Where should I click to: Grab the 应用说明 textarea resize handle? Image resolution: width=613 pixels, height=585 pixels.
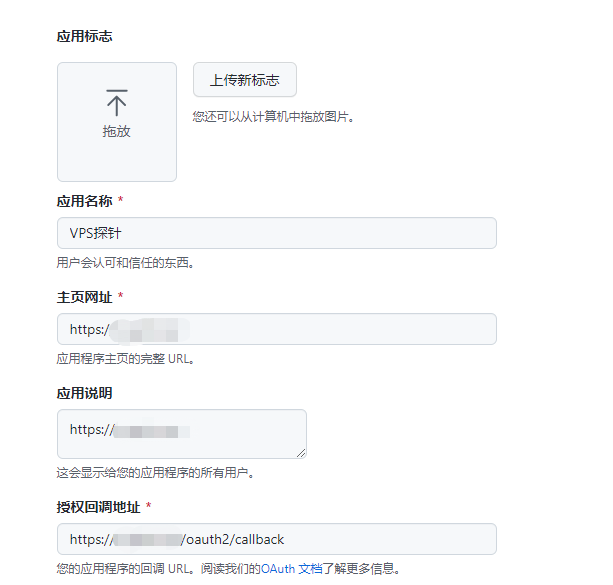point(301,453)
